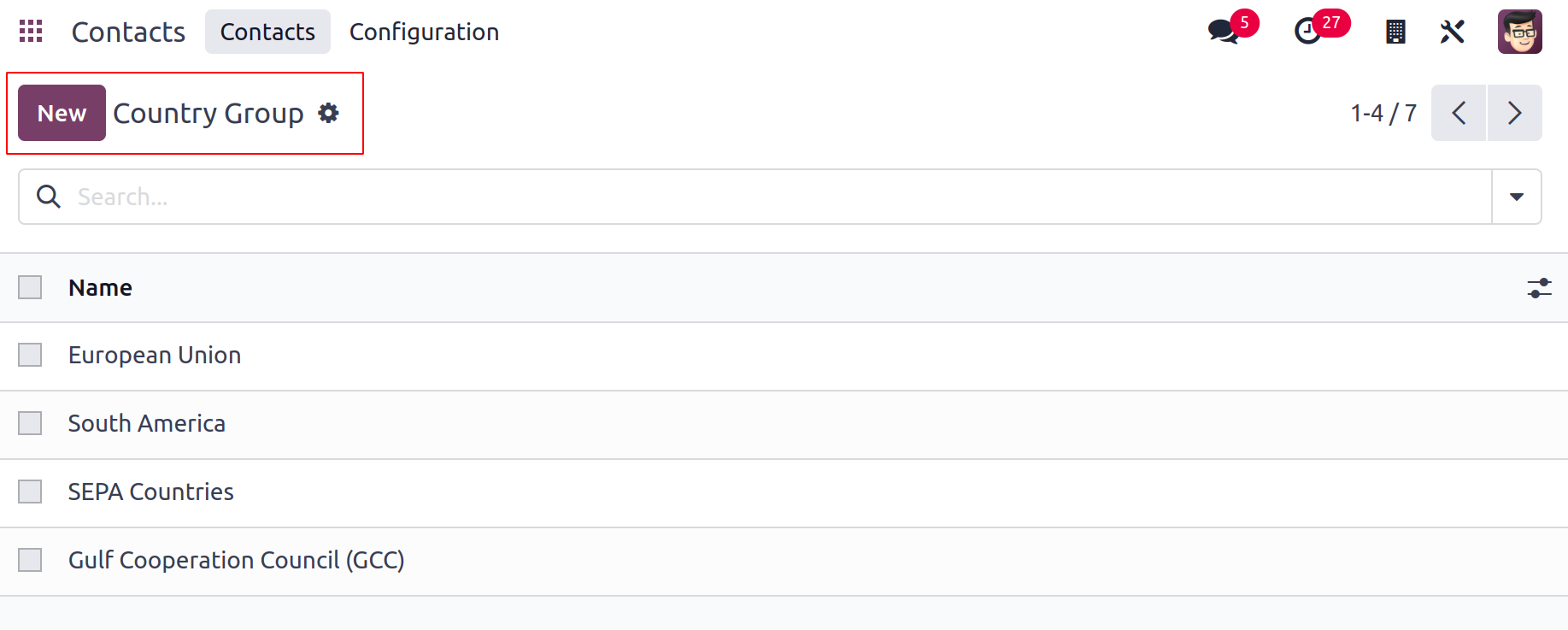Toggle the select-all checkbox by Name
Screen dimensions: 1568x630
(x=30, y=287)
